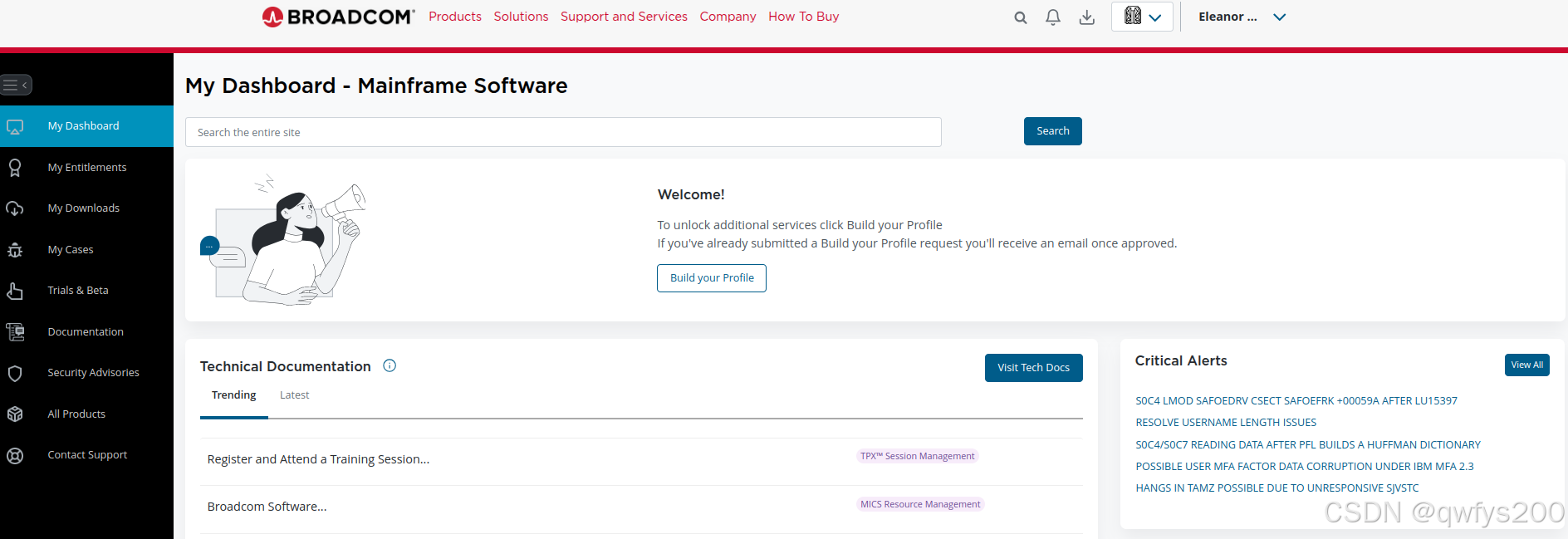Open Broadcom Software... documentation entry
Image resolution: width=1568 pixels, height=539 pixels.
267,507
